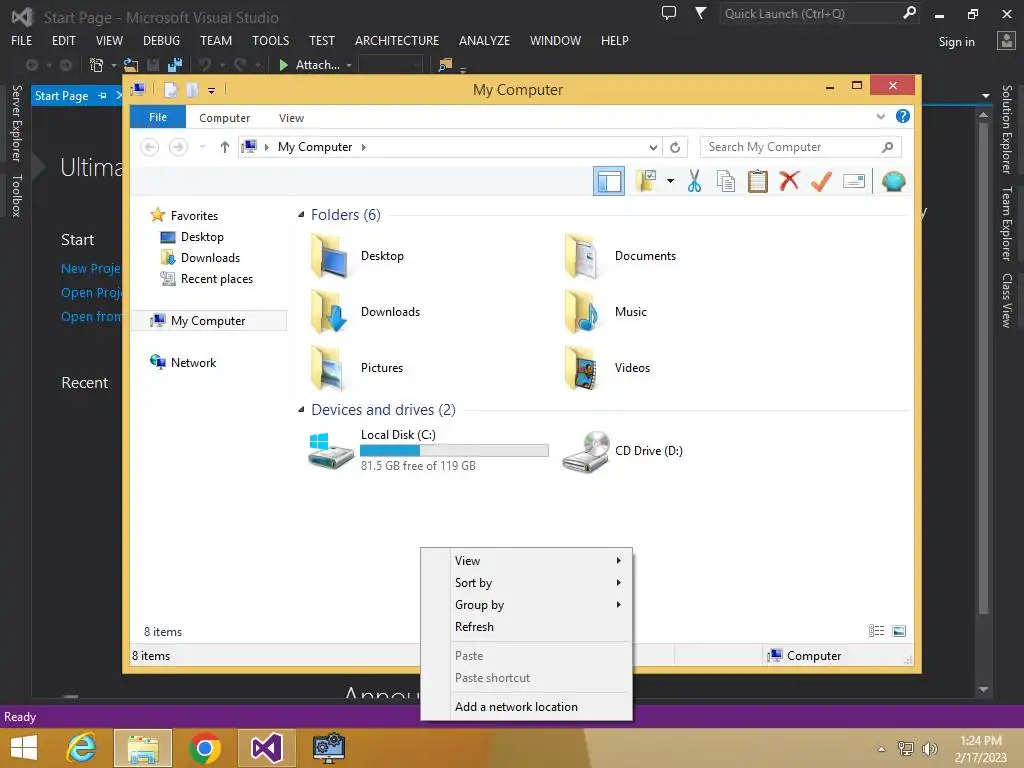The height and width of the screenshot is (768, 1024).
Task: Choose Refresh from the context menu
Action: click(x=526, y=627)
